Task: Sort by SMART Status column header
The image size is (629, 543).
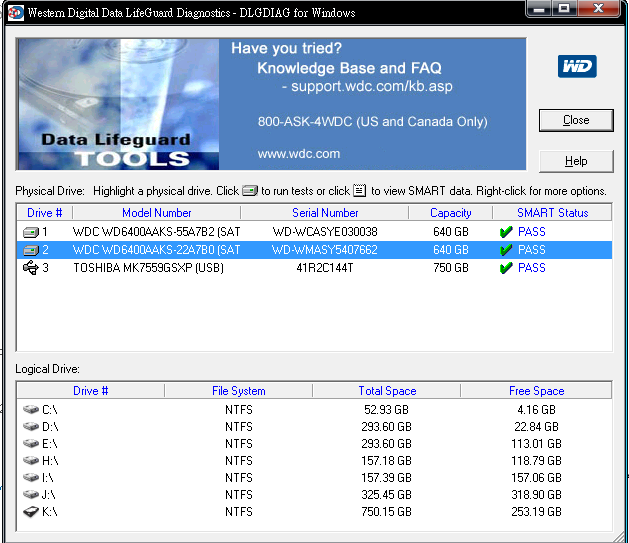Action: click(552, 213)
